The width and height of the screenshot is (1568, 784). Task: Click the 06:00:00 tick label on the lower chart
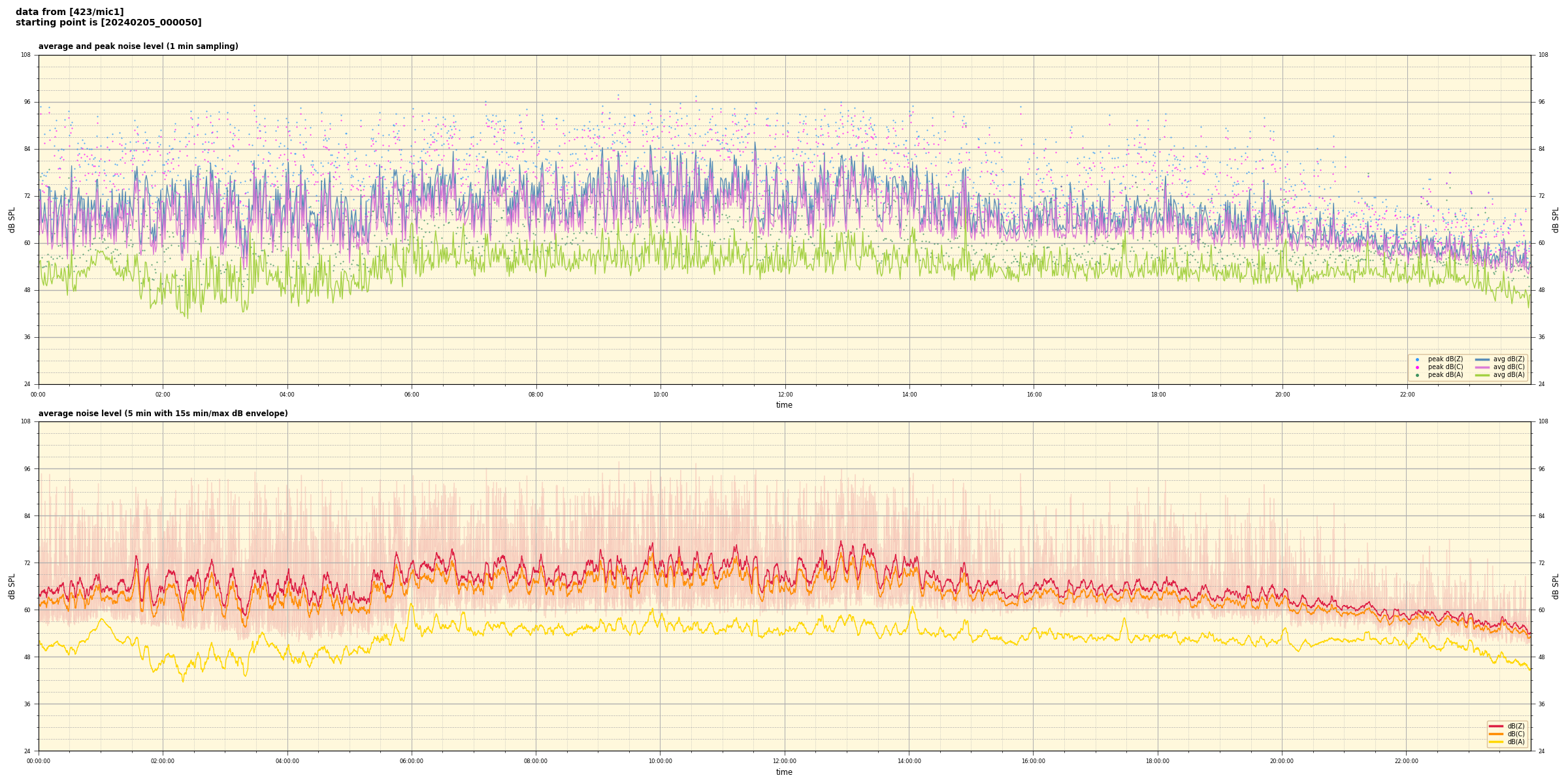pyautogui.click(x=412, y=761)
